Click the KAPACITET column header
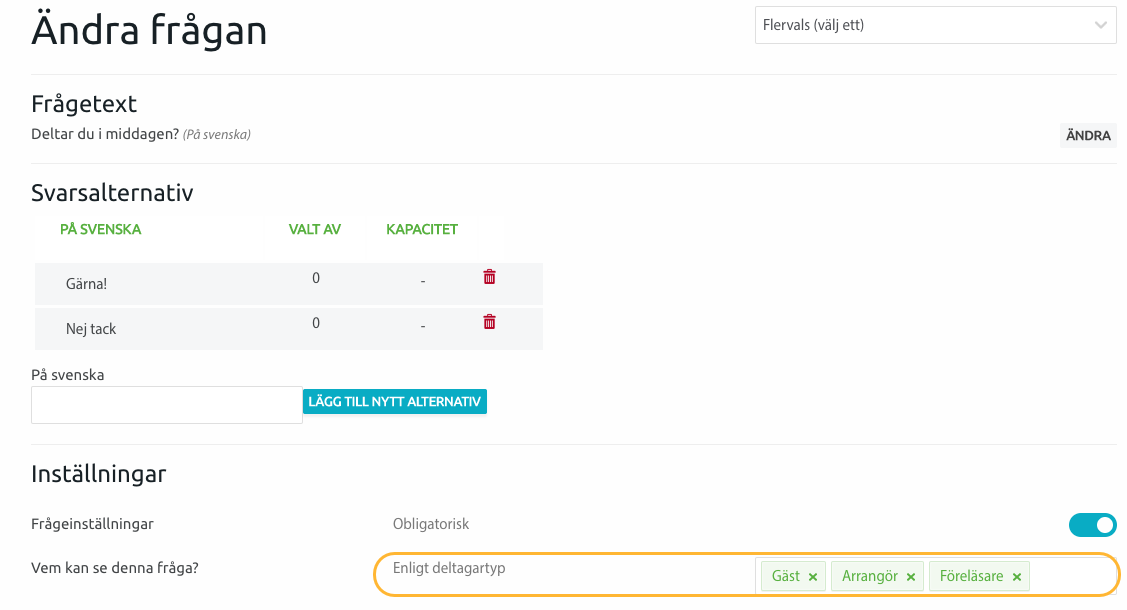 click(422, 229)
